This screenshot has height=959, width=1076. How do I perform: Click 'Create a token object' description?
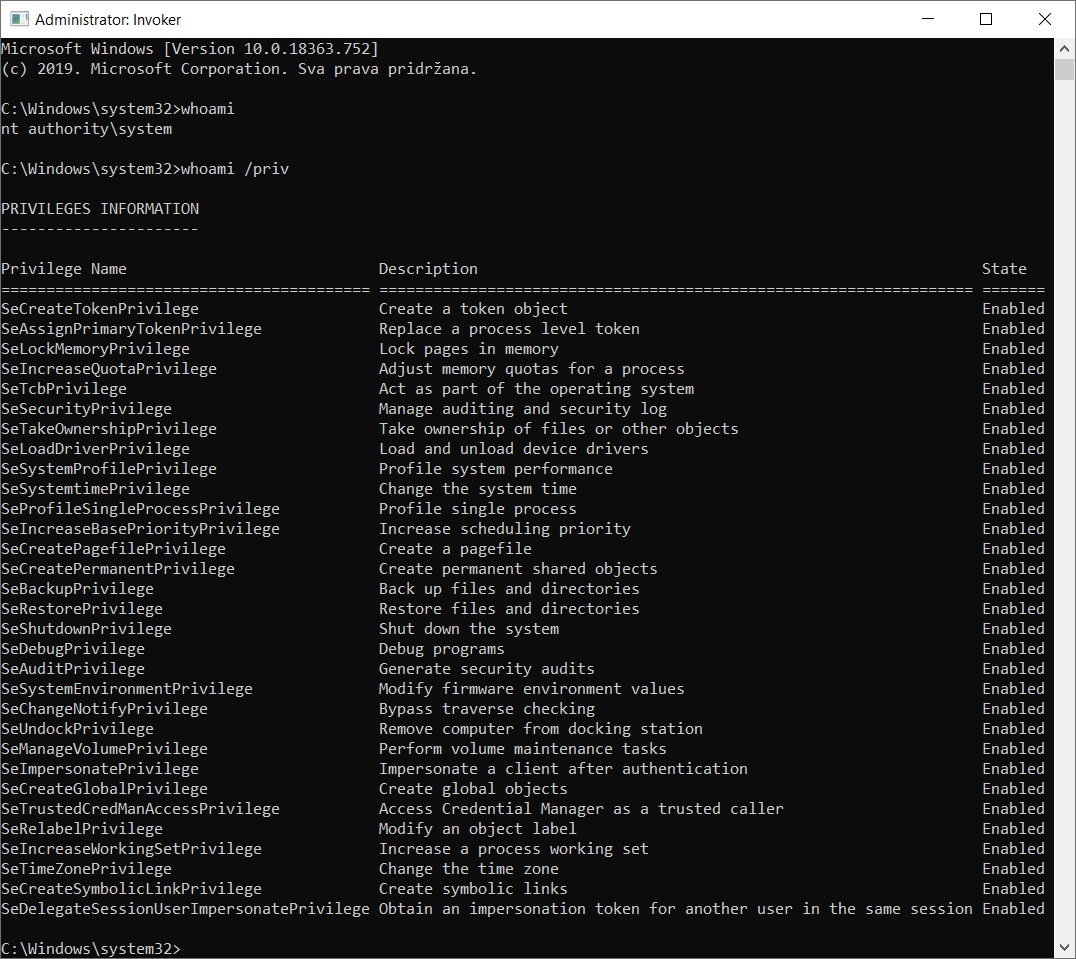coord(473,309)
